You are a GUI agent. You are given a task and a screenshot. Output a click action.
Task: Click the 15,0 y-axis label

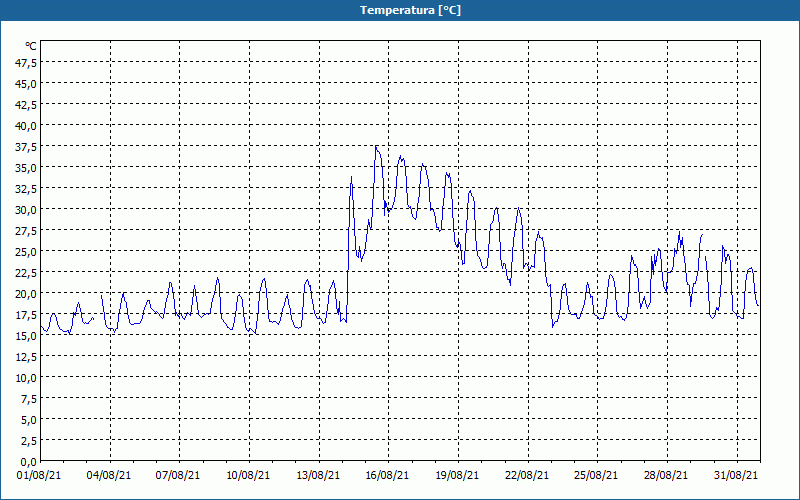point(27,336)
